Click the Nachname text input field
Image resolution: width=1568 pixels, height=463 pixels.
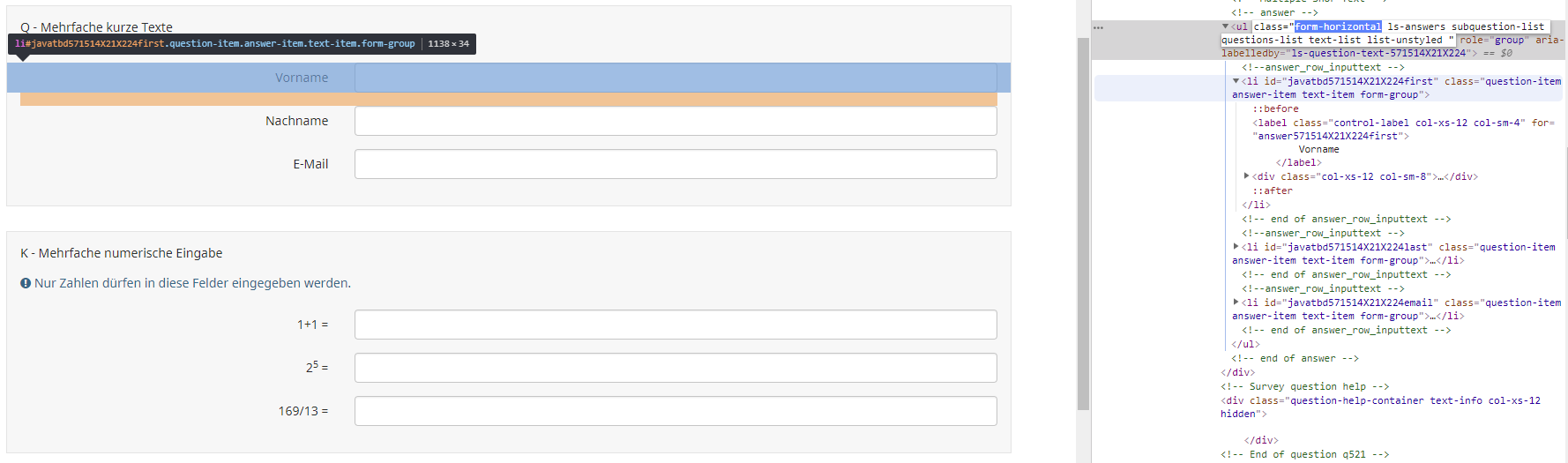pyautogui.click(x=676, y=121)
